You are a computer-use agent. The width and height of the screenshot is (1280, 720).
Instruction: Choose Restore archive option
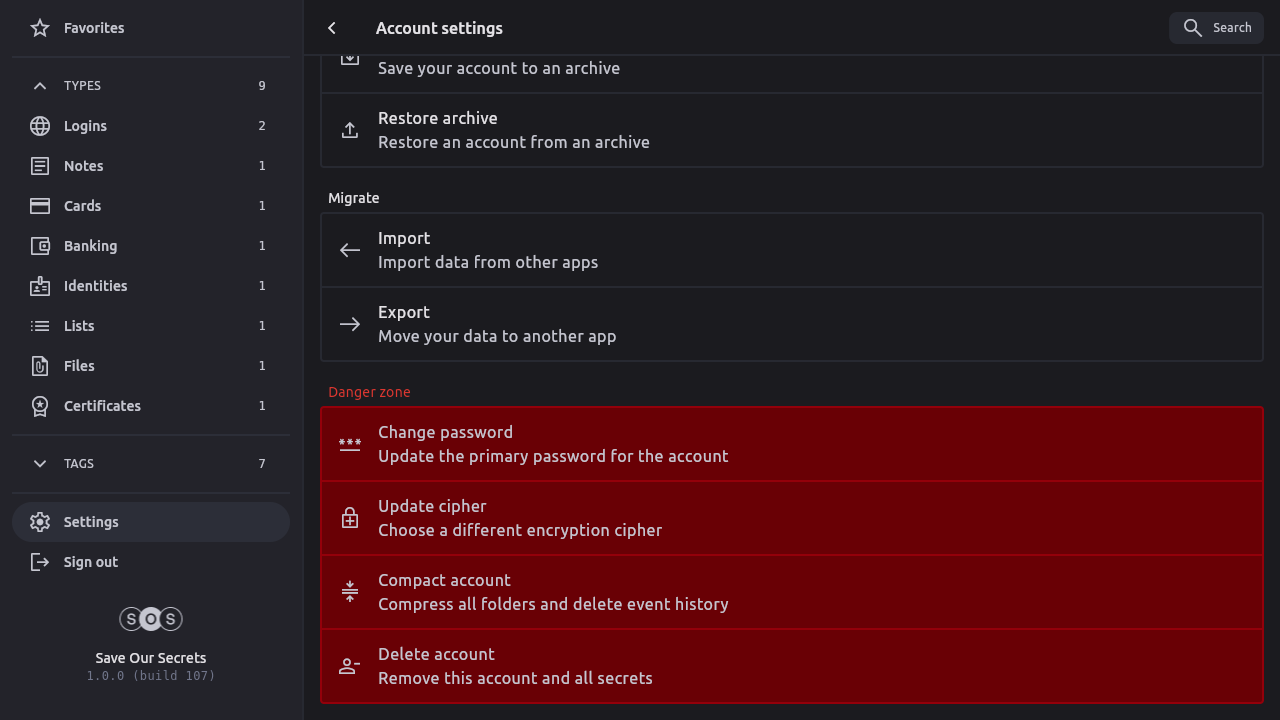click(791, 130)
